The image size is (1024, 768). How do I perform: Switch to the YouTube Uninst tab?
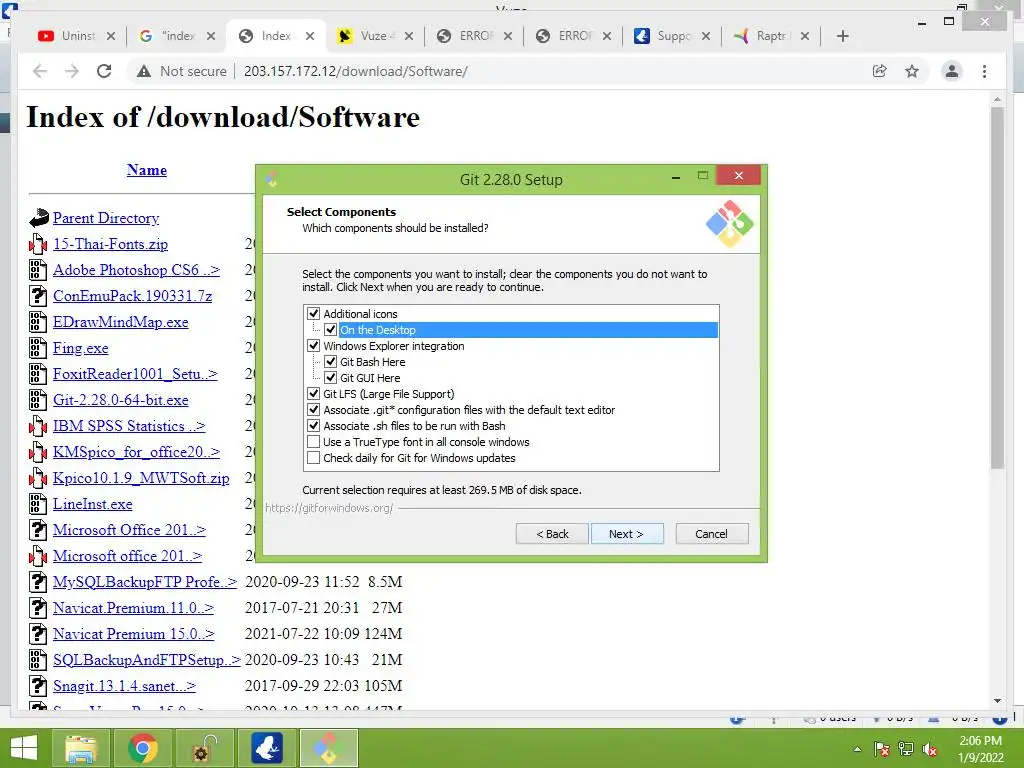pos(77,36)
